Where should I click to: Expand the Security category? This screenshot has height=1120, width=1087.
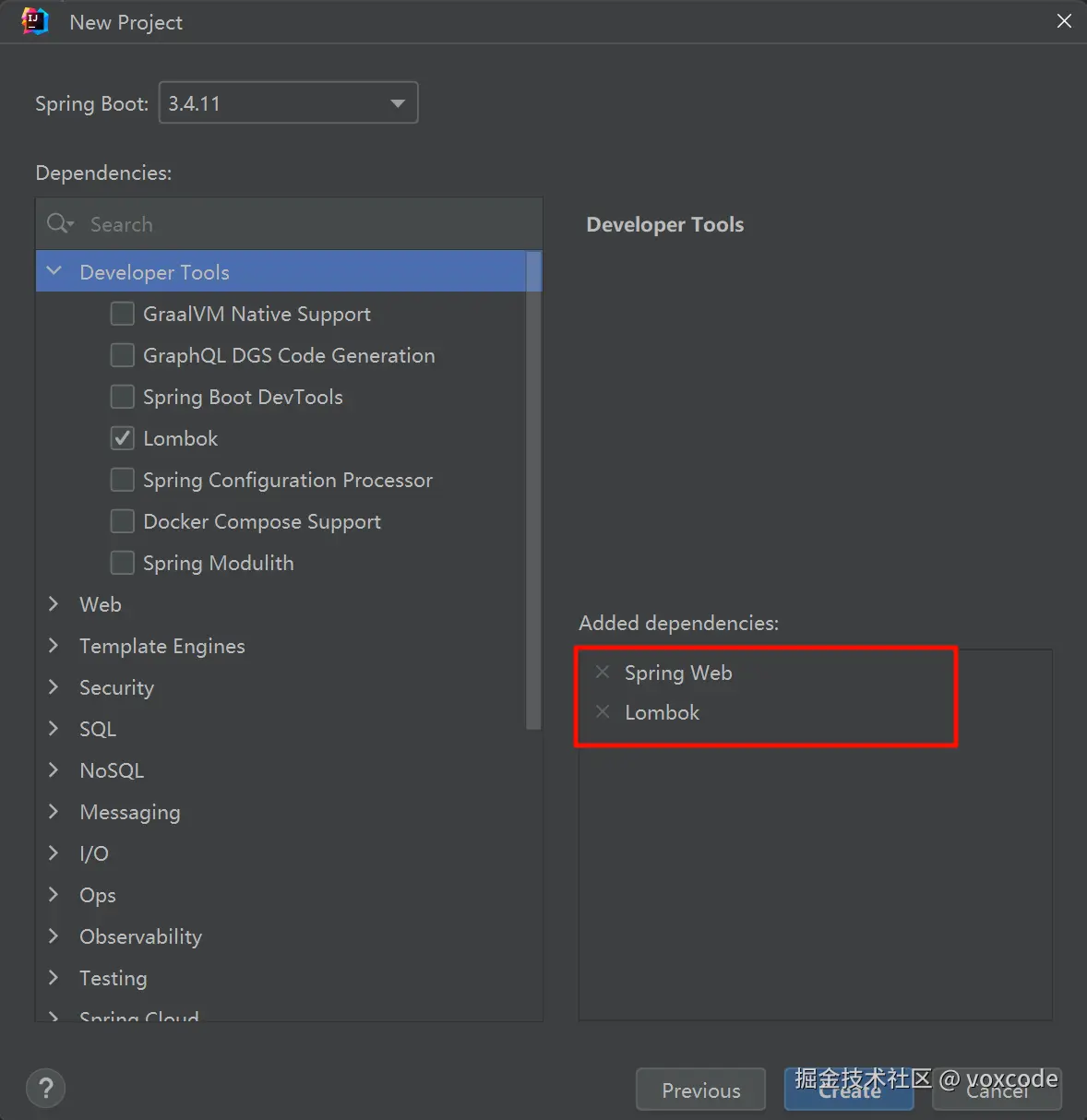[x=54, y=686]
